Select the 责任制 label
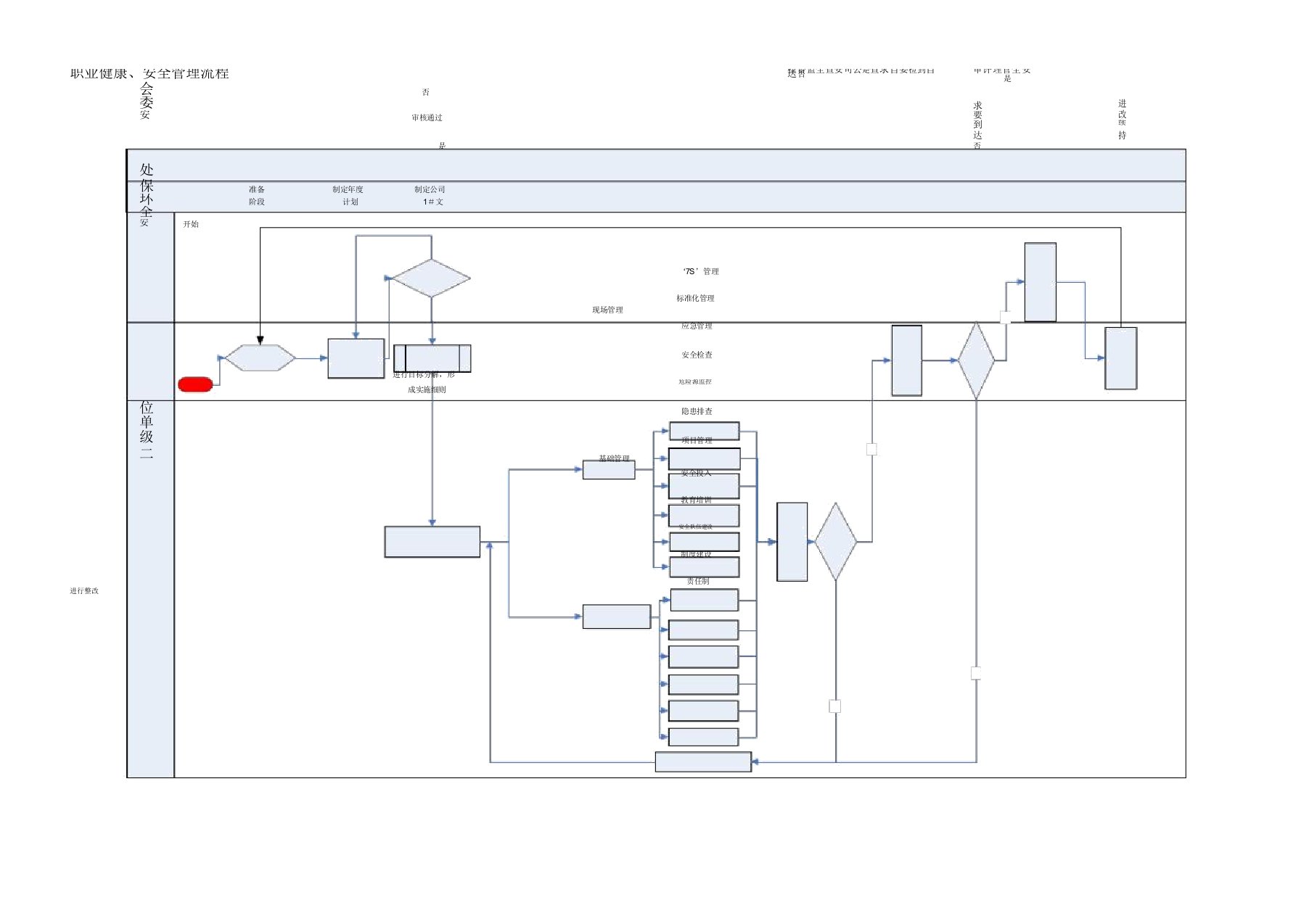This screenshot has width=1309, height=924. [x=698, y=581]
